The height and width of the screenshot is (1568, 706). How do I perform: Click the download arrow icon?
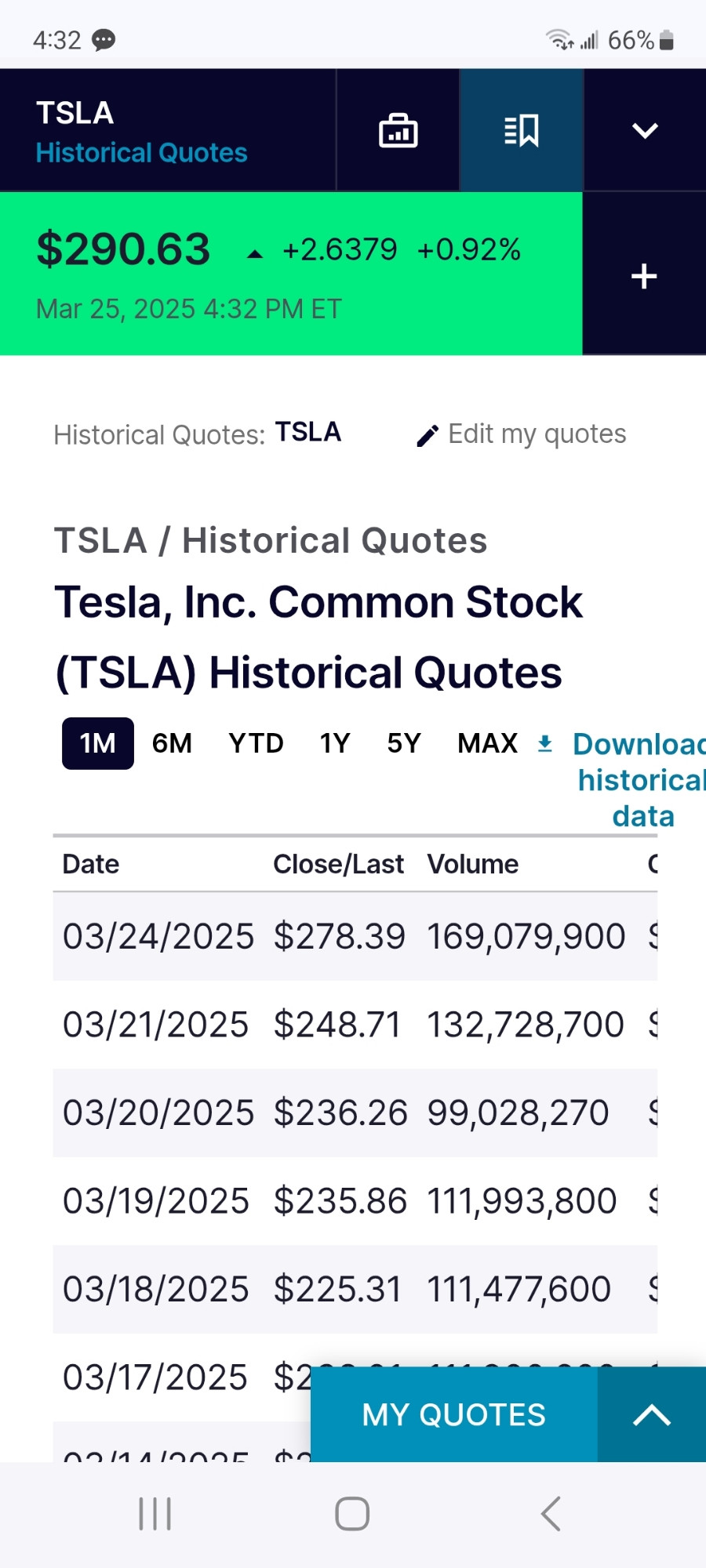[545, 743]
